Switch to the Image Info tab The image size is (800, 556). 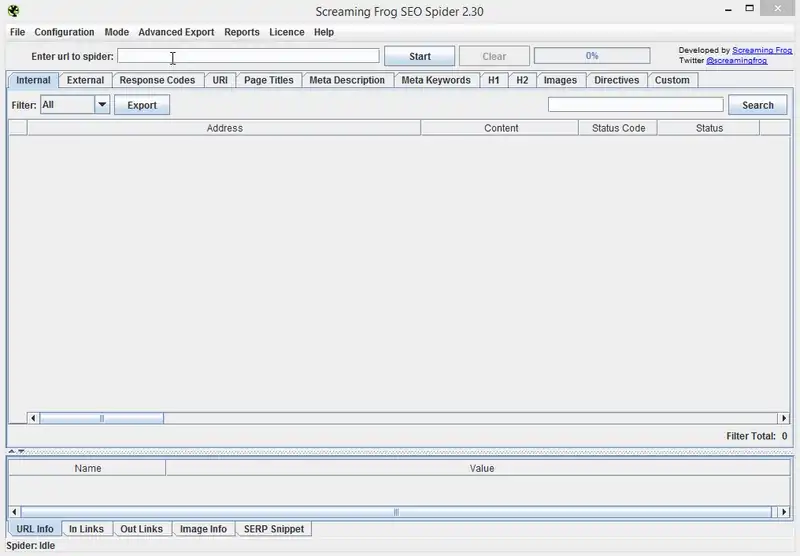click(x=203, y=529)
